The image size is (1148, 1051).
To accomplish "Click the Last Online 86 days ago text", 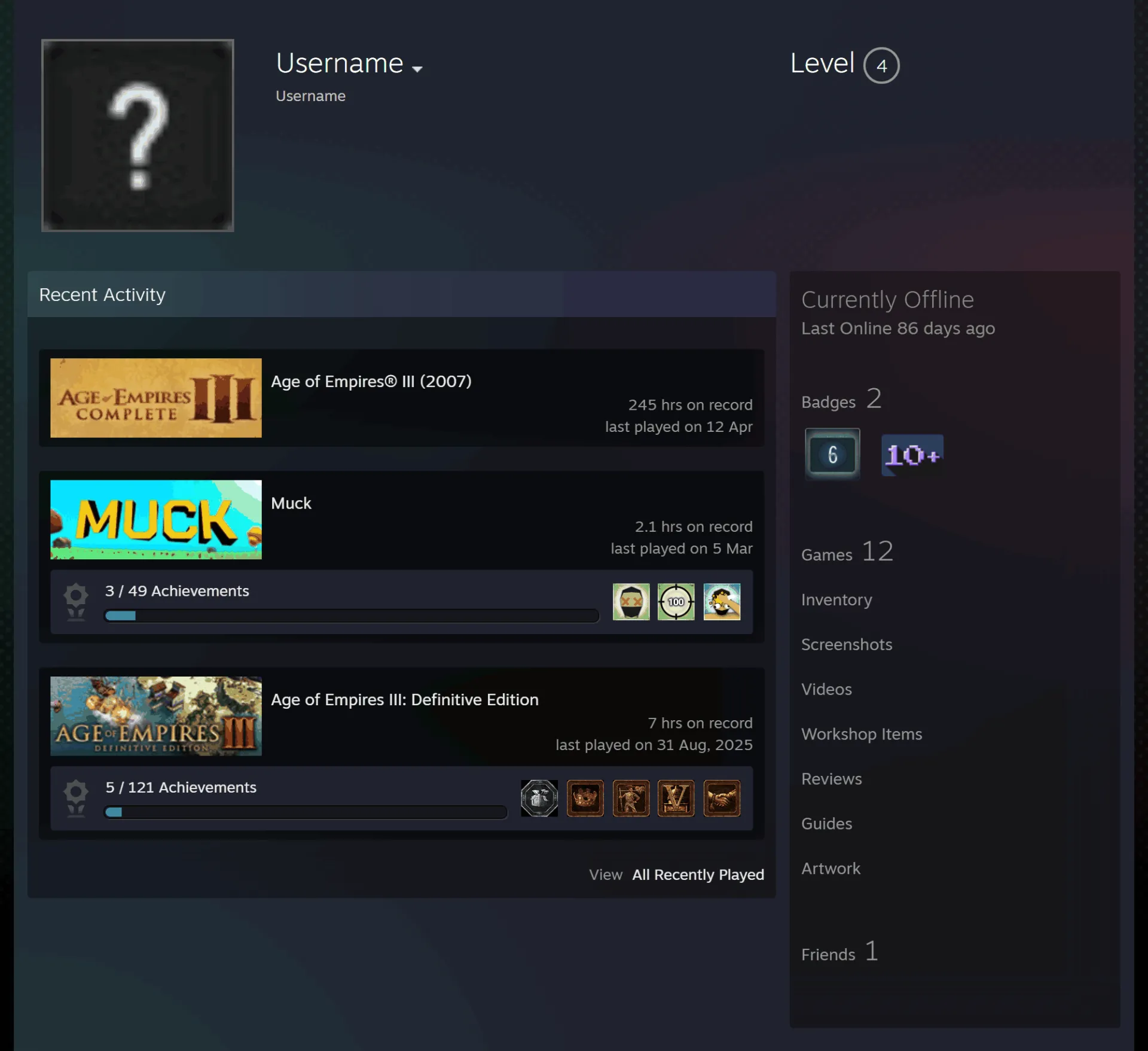I will pyautogui.click(x=898, y=328).
